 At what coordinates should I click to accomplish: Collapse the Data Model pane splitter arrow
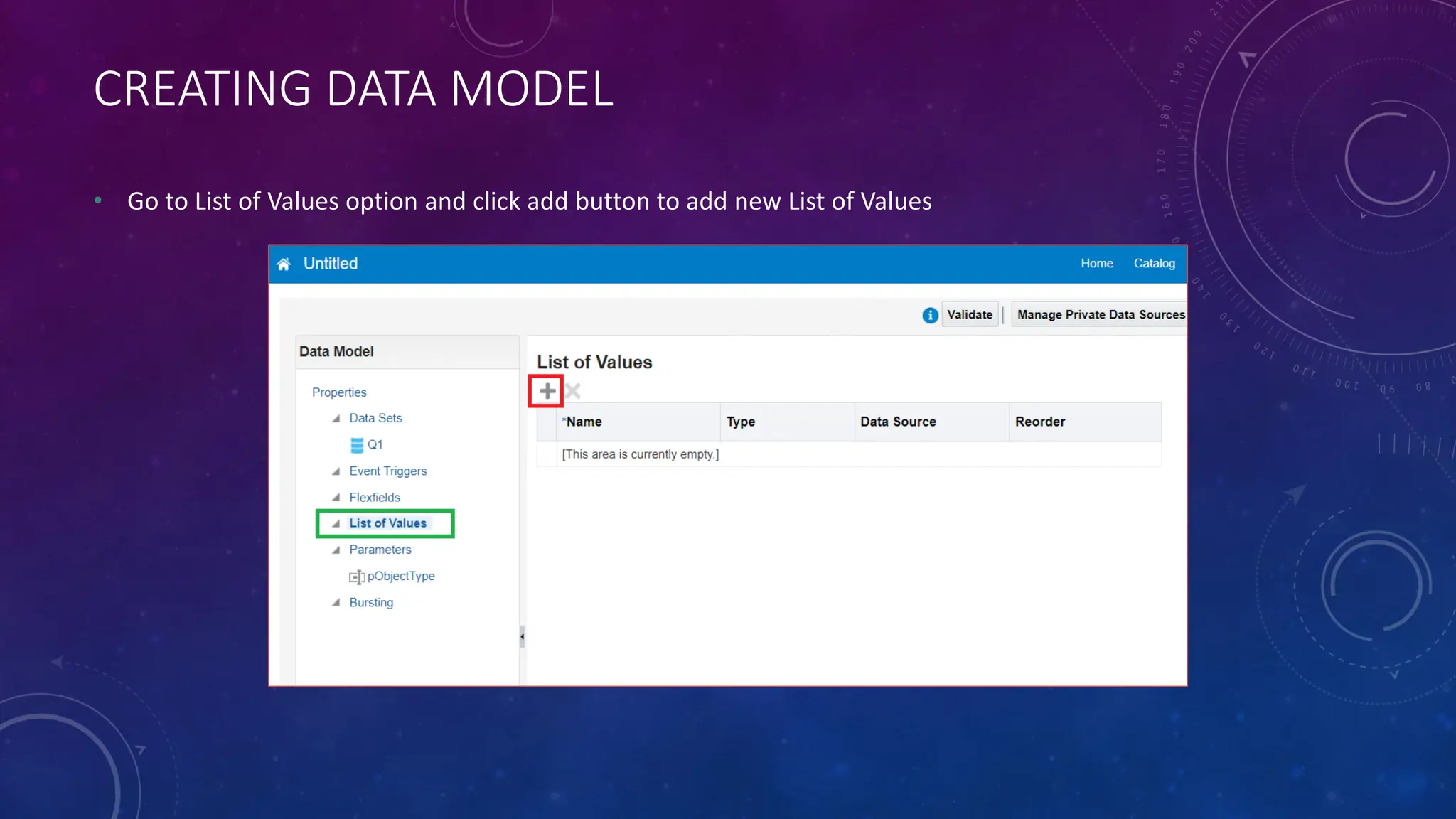click(522, 636)
